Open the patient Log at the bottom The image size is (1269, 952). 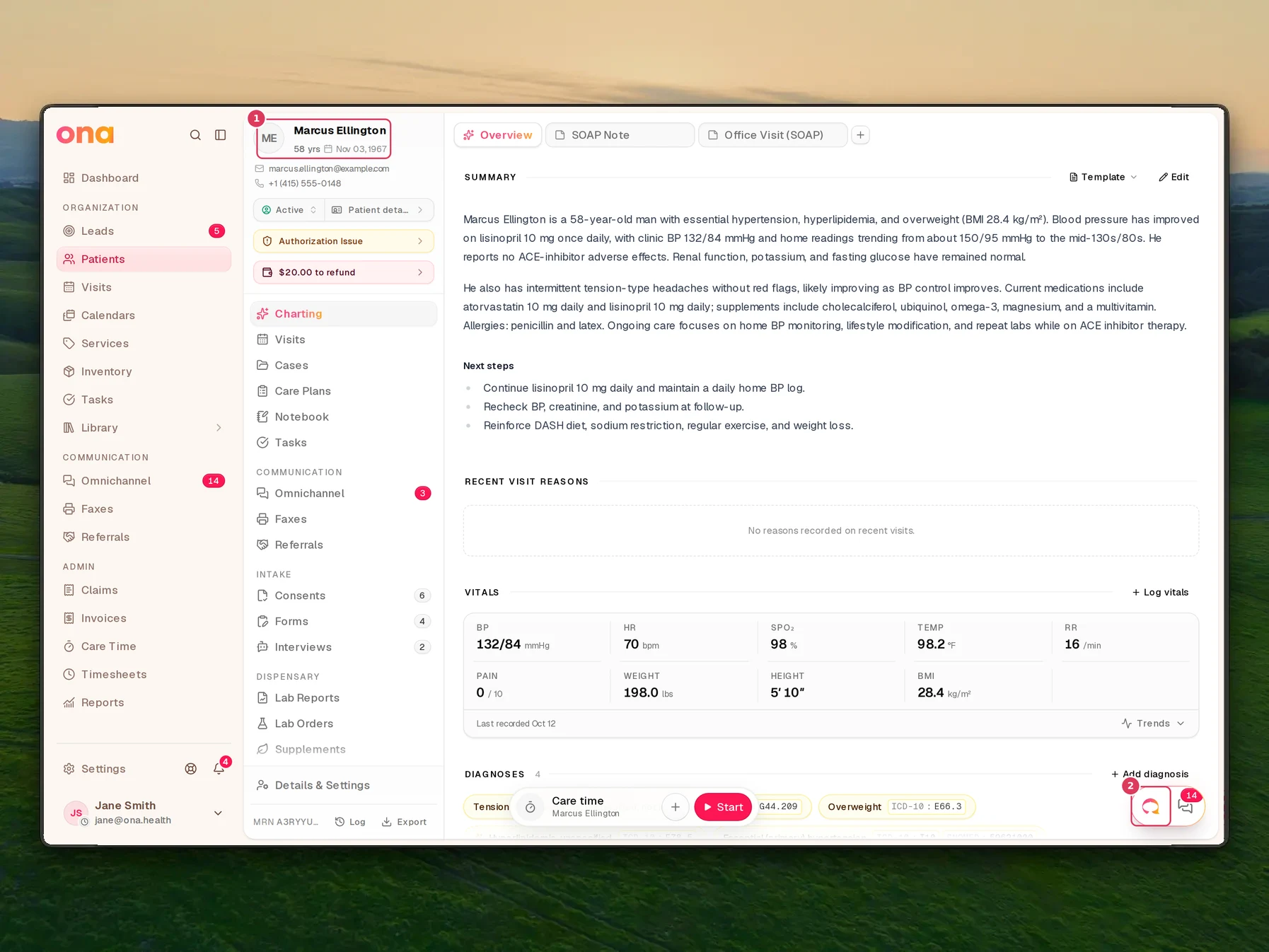point(350,822)
